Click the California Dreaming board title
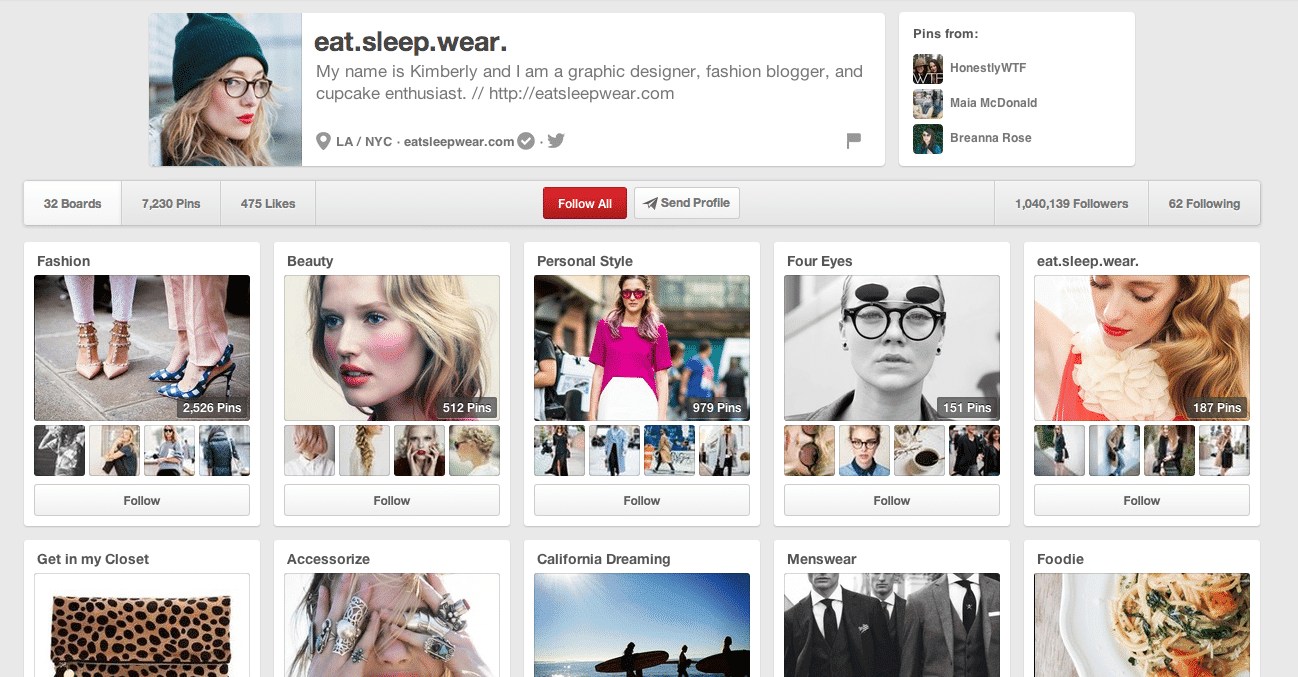Screen dimensions: 1298x677 [x=604, y=559]
